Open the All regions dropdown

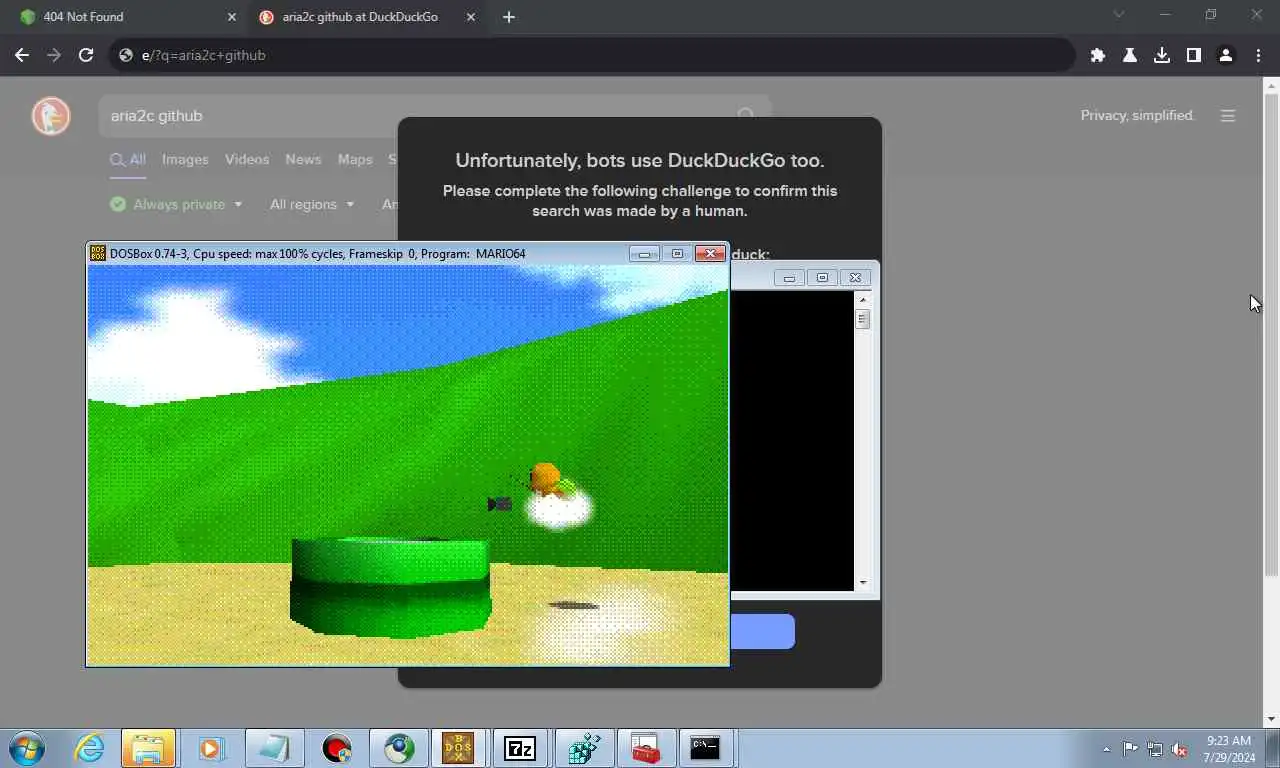[312, 204]
